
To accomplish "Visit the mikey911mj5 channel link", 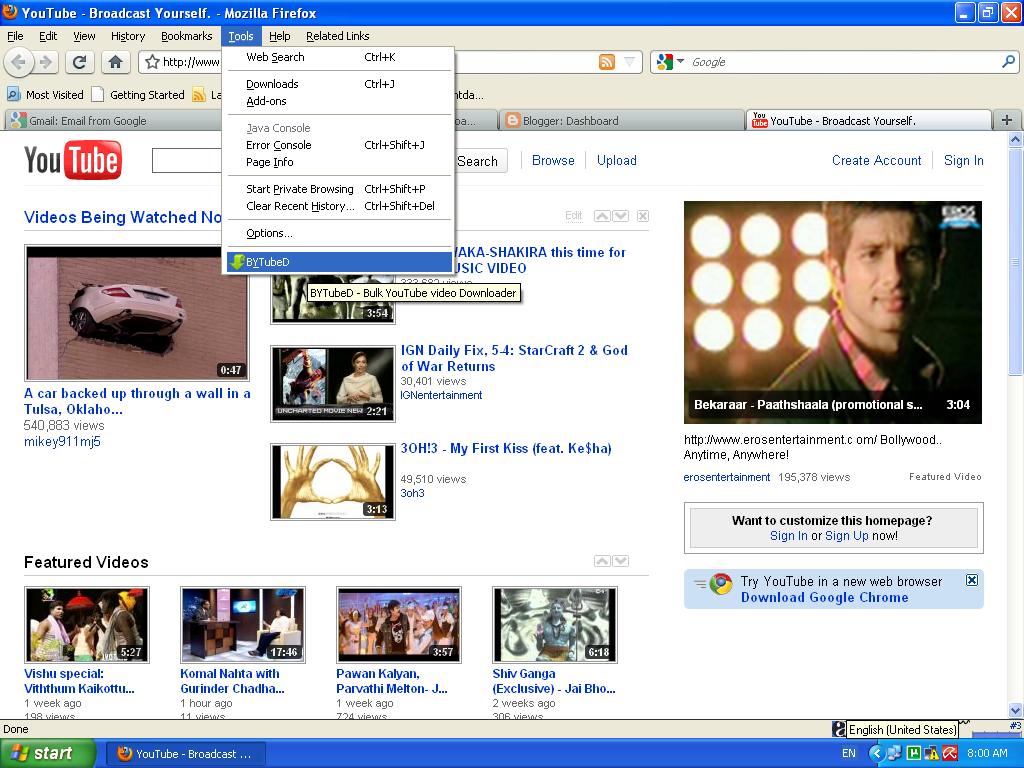I will tap(62, 441).
